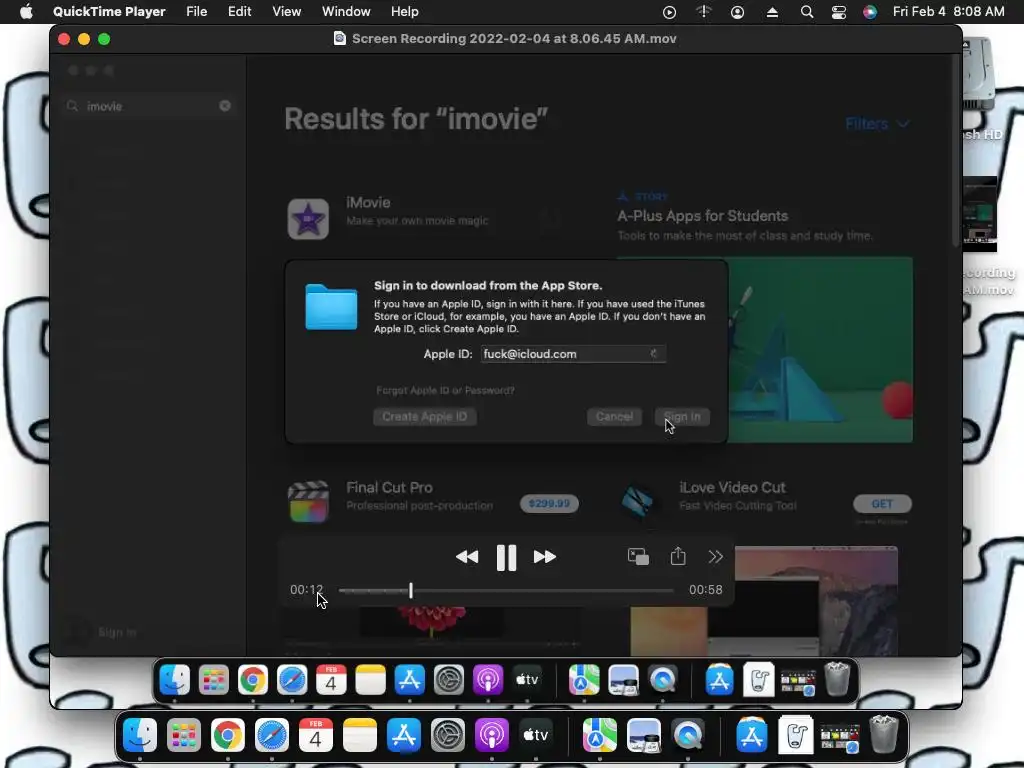Open Maps from the bottom macOS Dock
The width and height of the screenshot is (1024, 768).
600,735
